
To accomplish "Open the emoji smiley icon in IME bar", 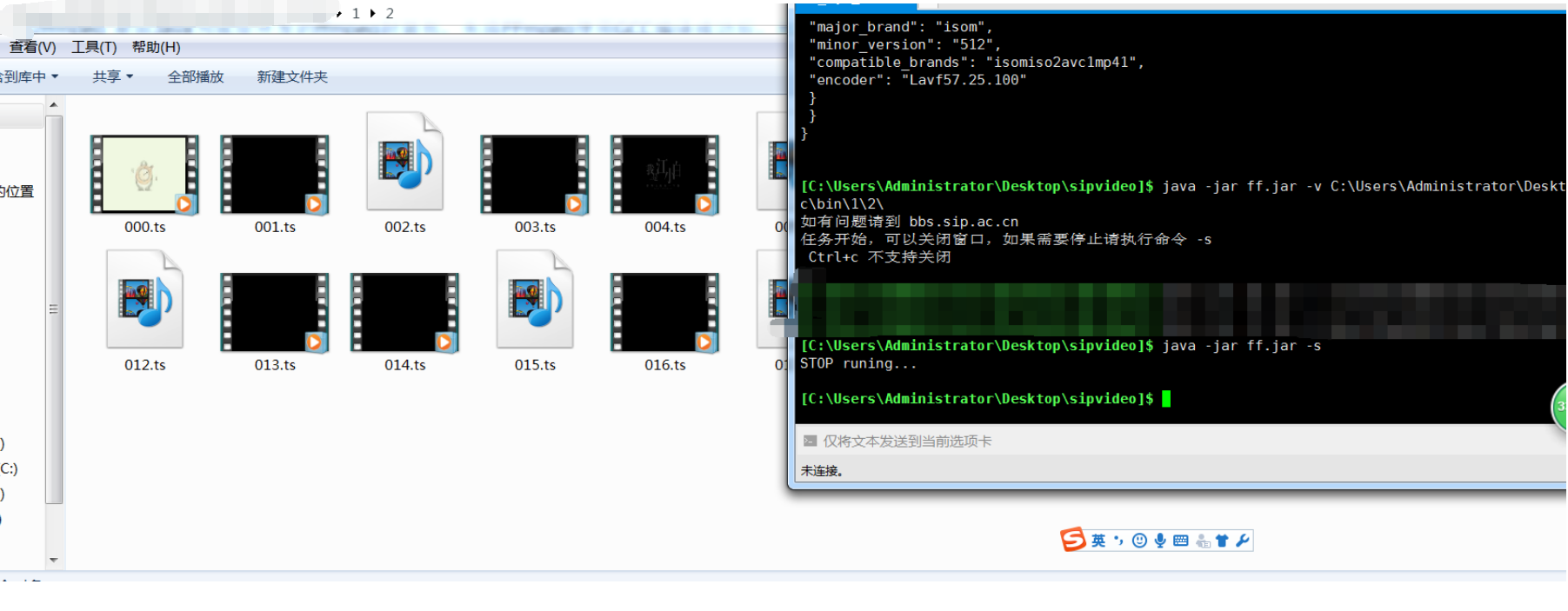I will point(1139,541).
